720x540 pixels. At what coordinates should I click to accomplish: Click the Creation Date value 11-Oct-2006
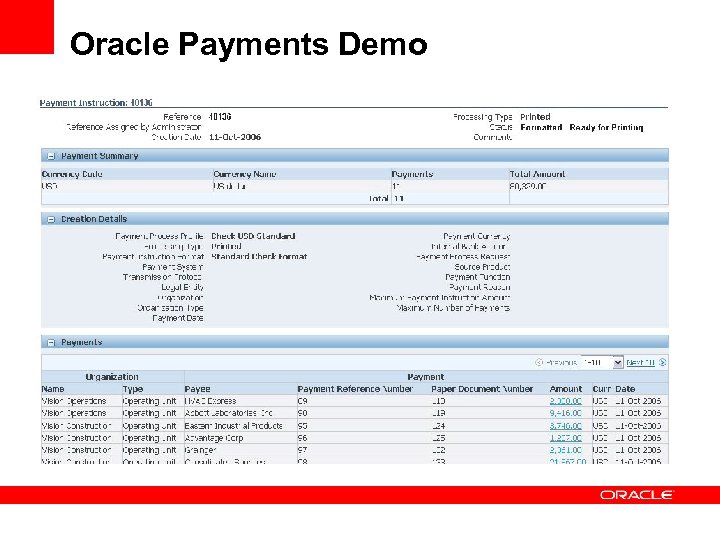tap(235, 137)
